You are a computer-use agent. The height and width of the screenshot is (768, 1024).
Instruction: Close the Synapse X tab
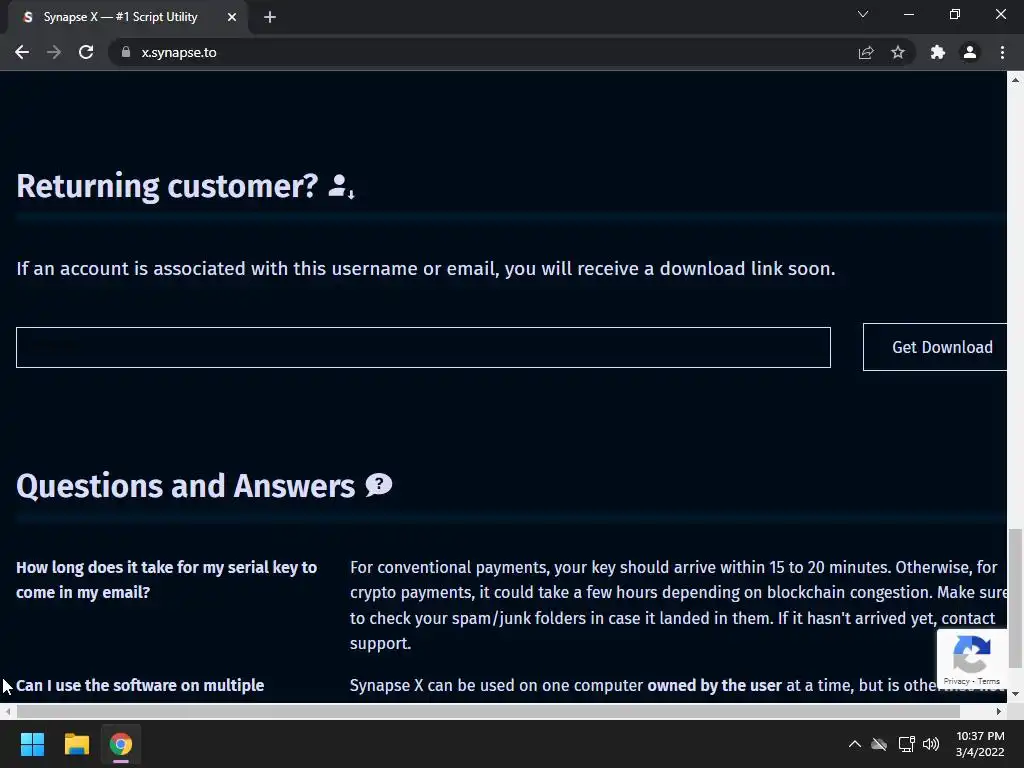coord(232,17)
